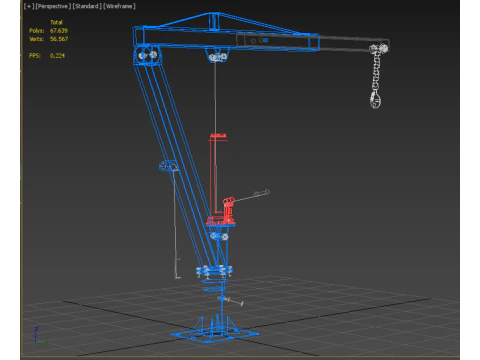Screen dimensions: 480x360
Task: Select the blue horizontal boom arm
Action: (x=227, y=39)
